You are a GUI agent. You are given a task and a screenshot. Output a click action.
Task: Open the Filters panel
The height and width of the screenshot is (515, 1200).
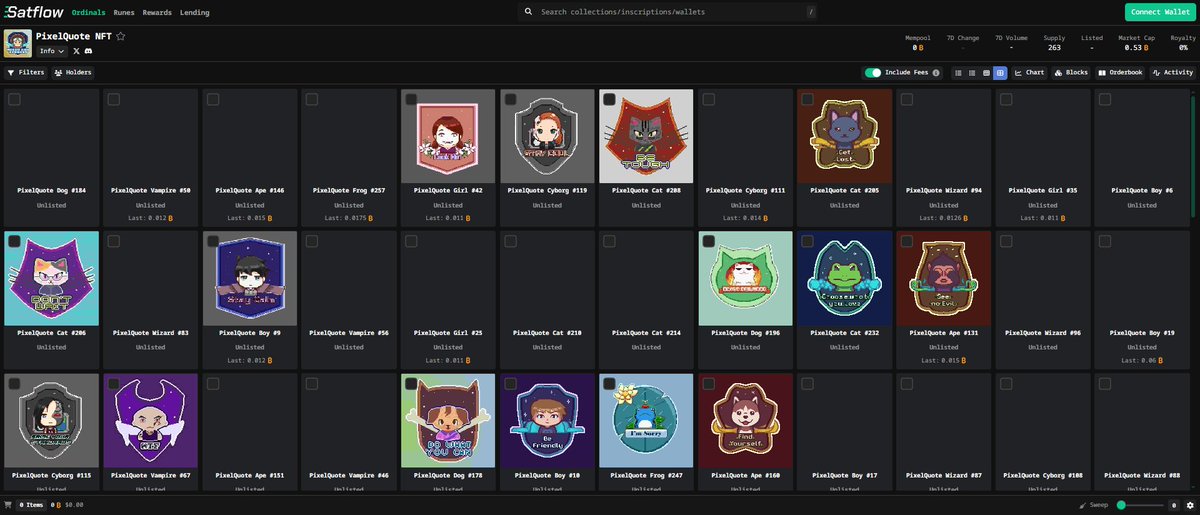26,73
